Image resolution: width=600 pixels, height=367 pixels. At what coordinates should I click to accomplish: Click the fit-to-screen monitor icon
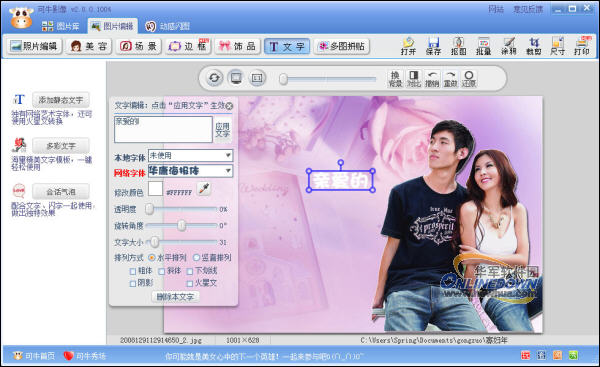pos(236,78)
